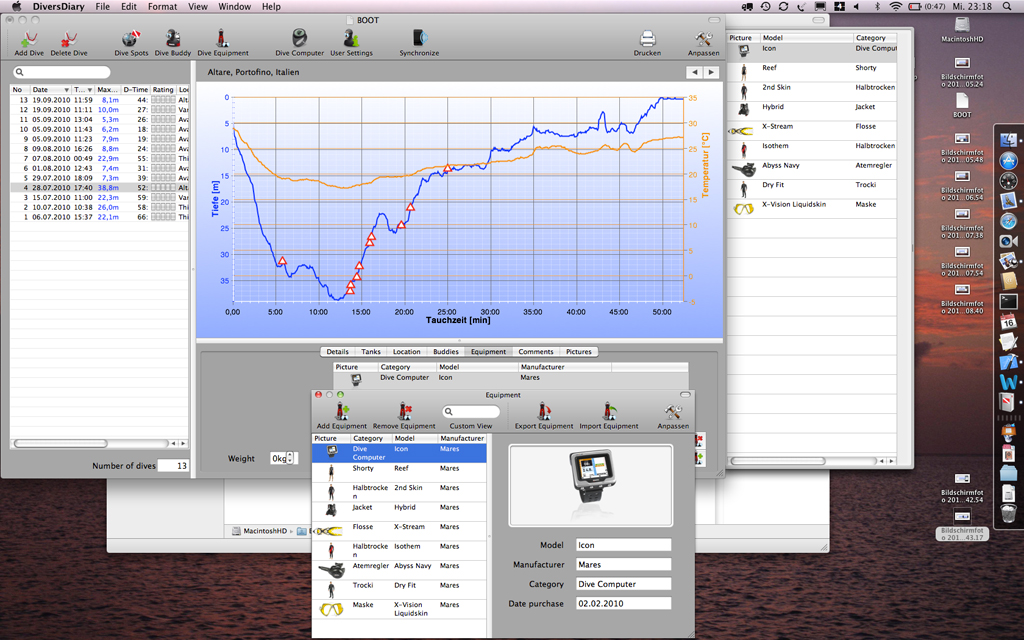Screen dimensions: 1024x640
Task: Click the Manufacturer field containing Mares
Action: 623,564
